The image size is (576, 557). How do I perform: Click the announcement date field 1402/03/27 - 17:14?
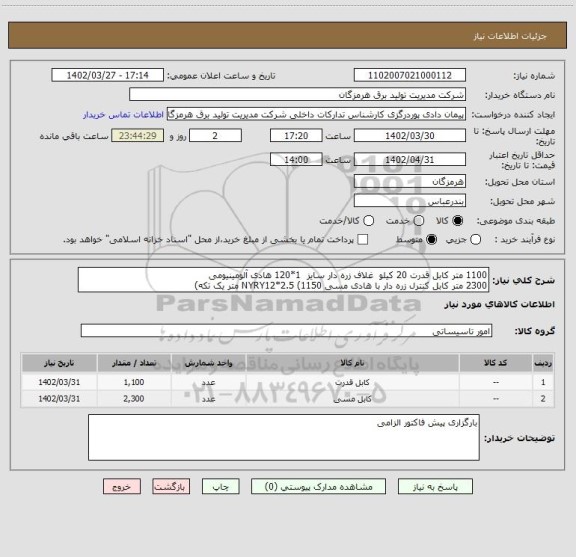pos(108,75)
